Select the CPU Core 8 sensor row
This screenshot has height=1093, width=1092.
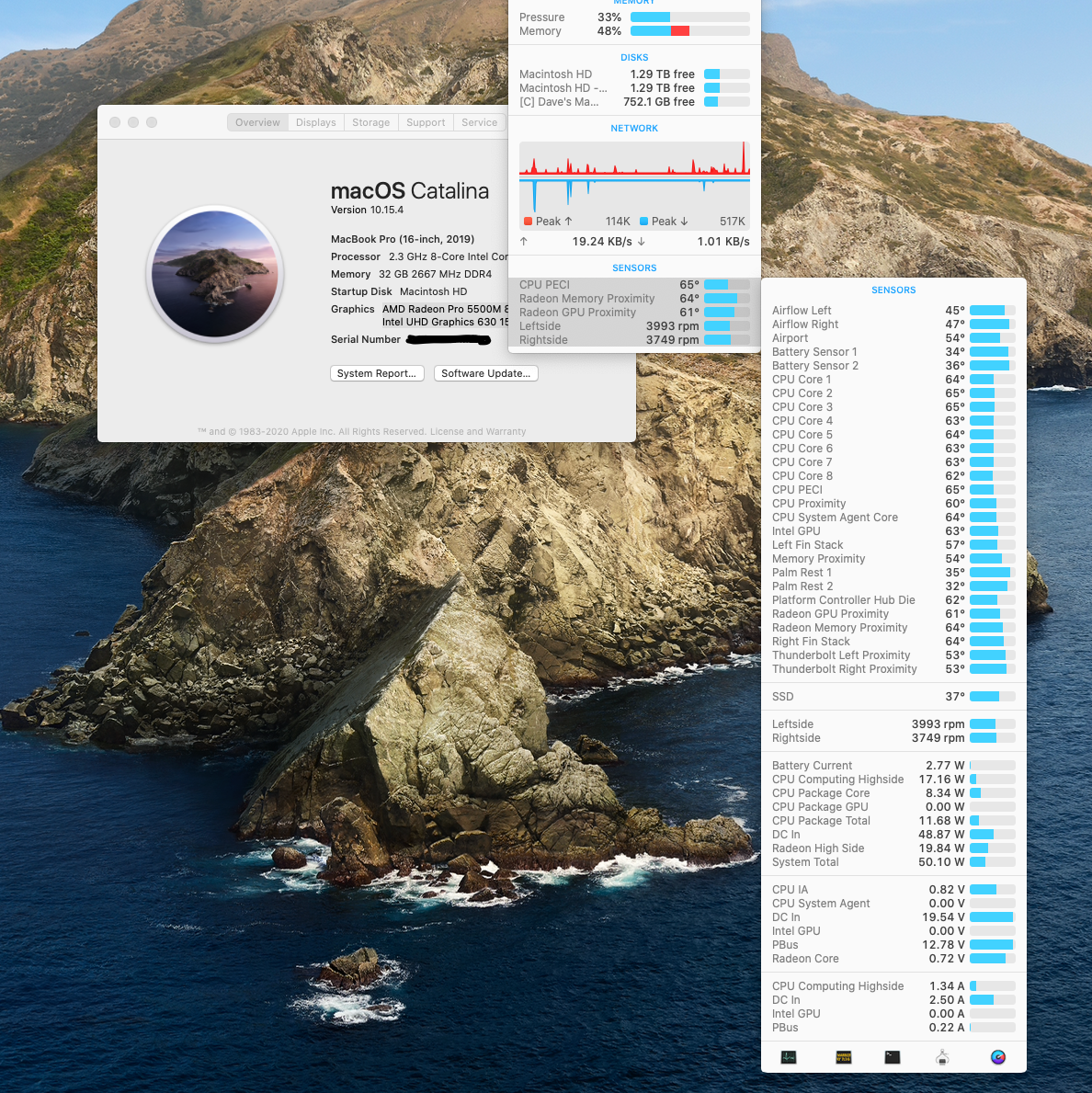[x=893, y=476]
